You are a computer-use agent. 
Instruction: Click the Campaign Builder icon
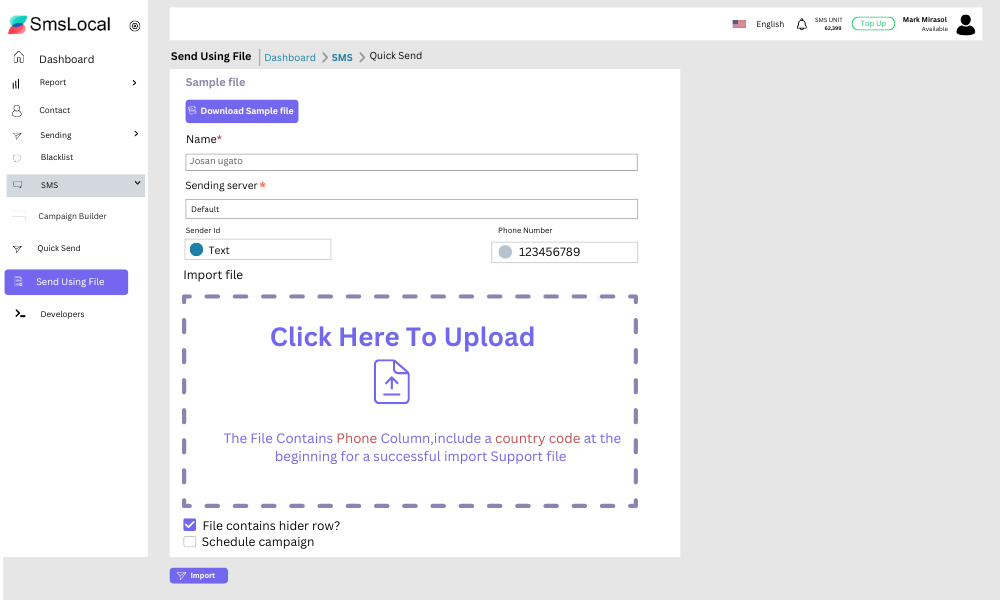19,216
